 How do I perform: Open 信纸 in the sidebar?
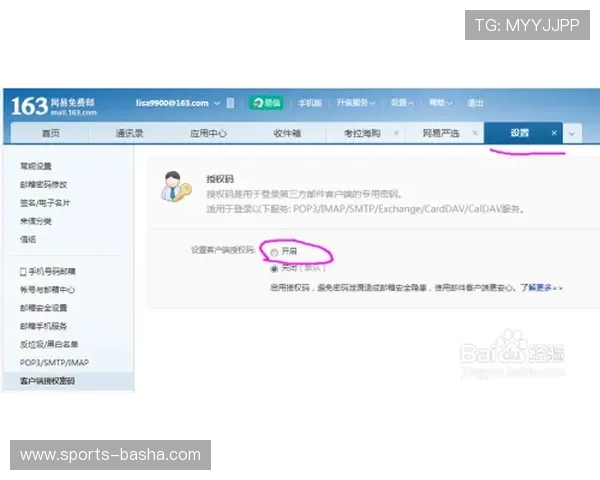pyautogui.click(x=28, y=240)
